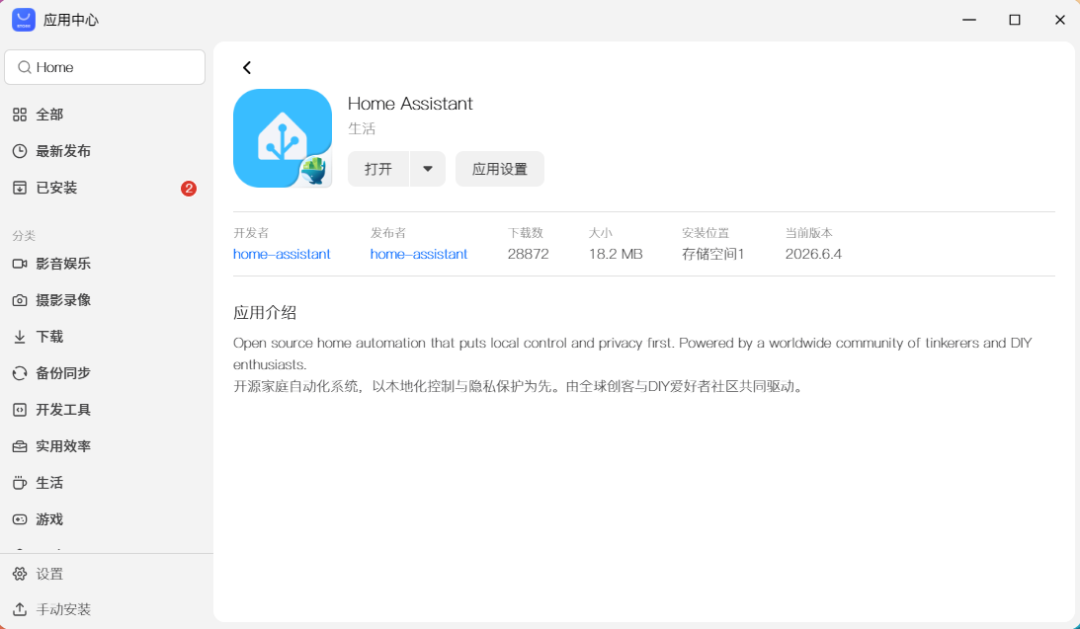The image size is (1080, 629).
Task: Click the back arrow icon
Action: click(x=247, y=68)
